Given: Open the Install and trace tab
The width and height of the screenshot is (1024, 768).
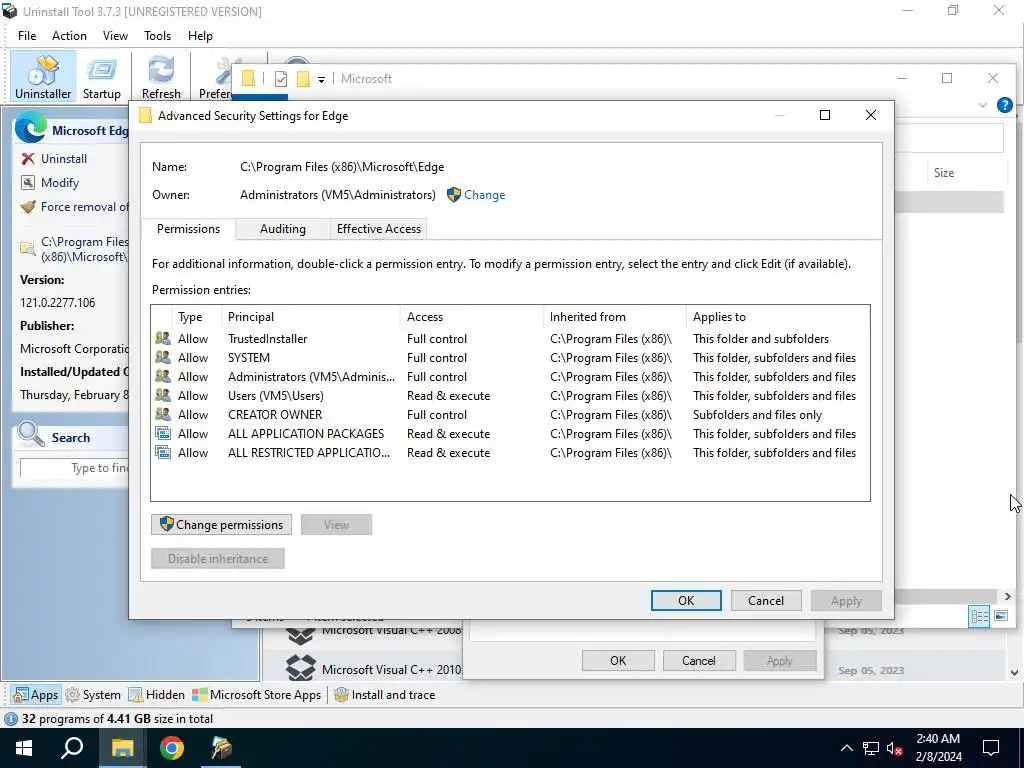Looking at the screenshot, I should point(385,695).
